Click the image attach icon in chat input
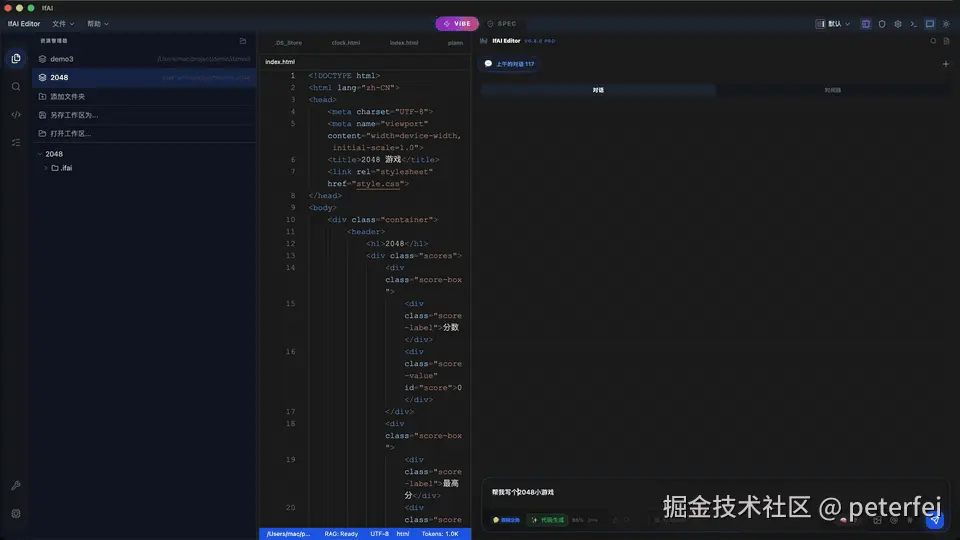Image resolution: width=960 pixels, height=540 pixels. coord(877,520)
